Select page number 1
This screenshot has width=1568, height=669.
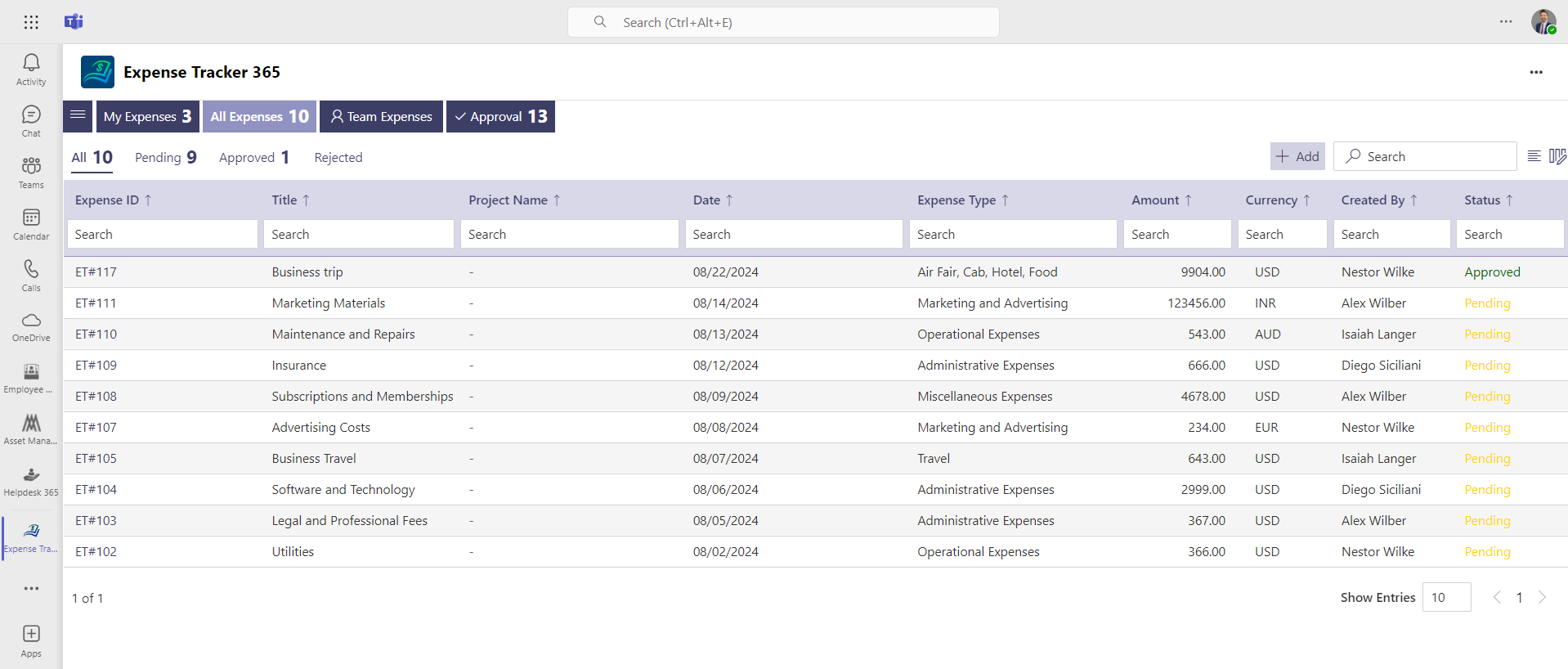pyautogui.click(x=1519, y=598)
